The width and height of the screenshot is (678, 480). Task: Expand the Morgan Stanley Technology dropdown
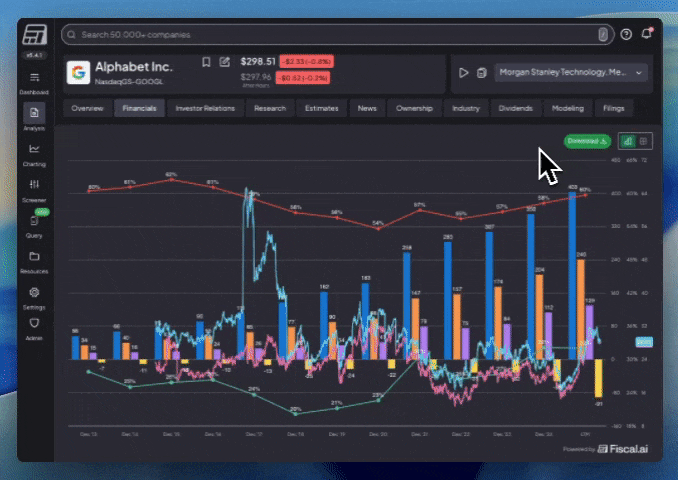tap(571, 72)
